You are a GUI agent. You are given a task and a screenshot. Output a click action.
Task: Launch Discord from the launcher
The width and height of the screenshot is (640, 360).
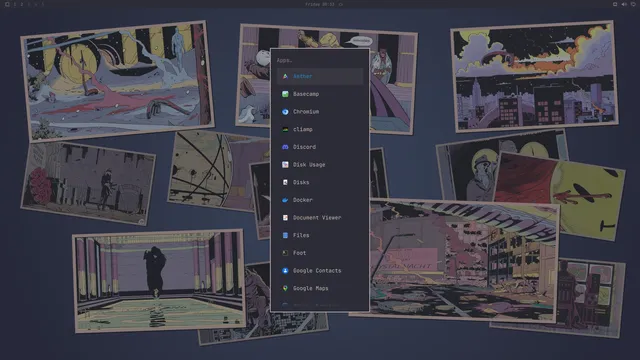coord(320,147)
